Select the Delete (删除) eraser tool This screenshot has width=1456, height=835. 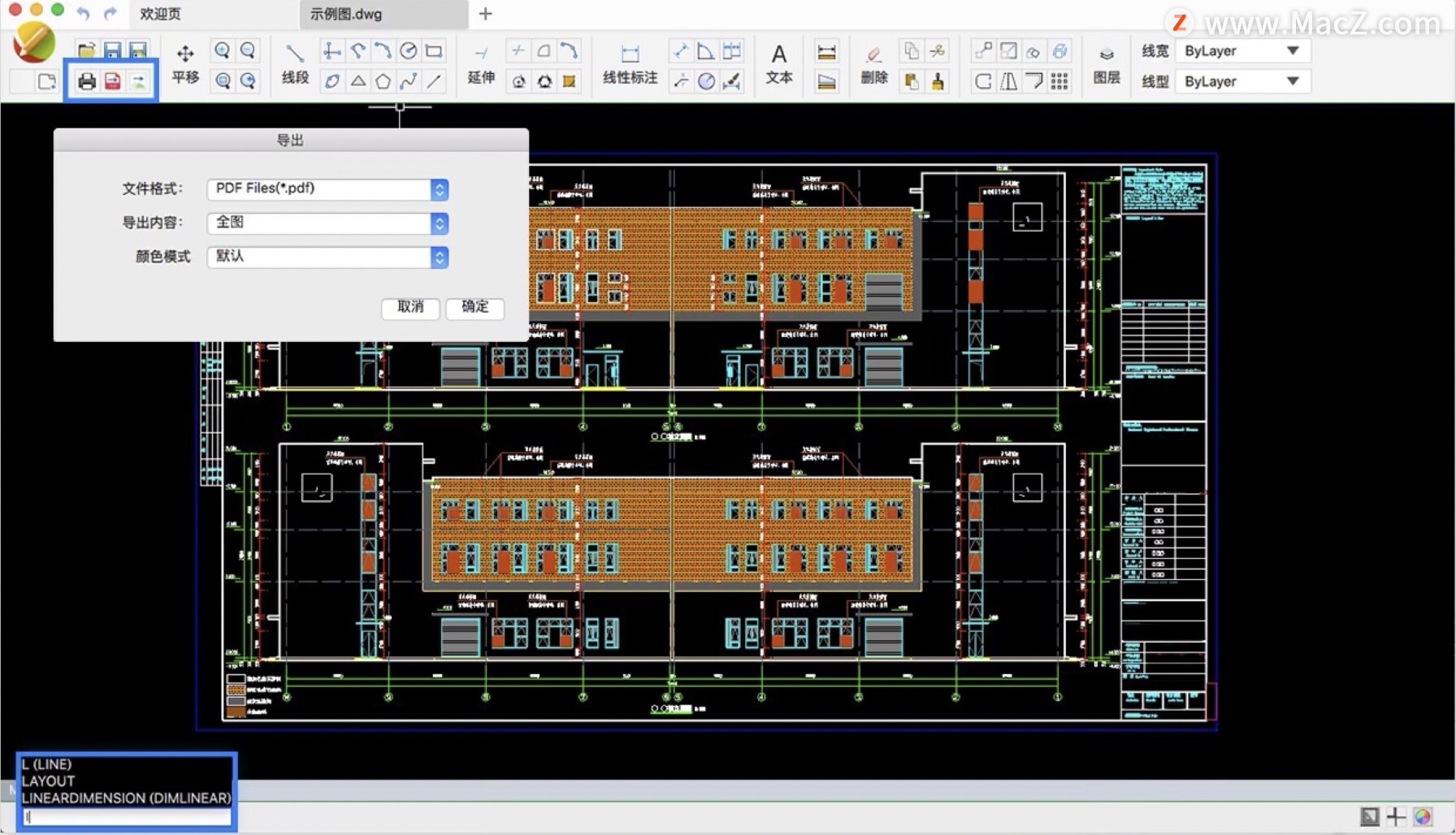(x=873, y=63)
